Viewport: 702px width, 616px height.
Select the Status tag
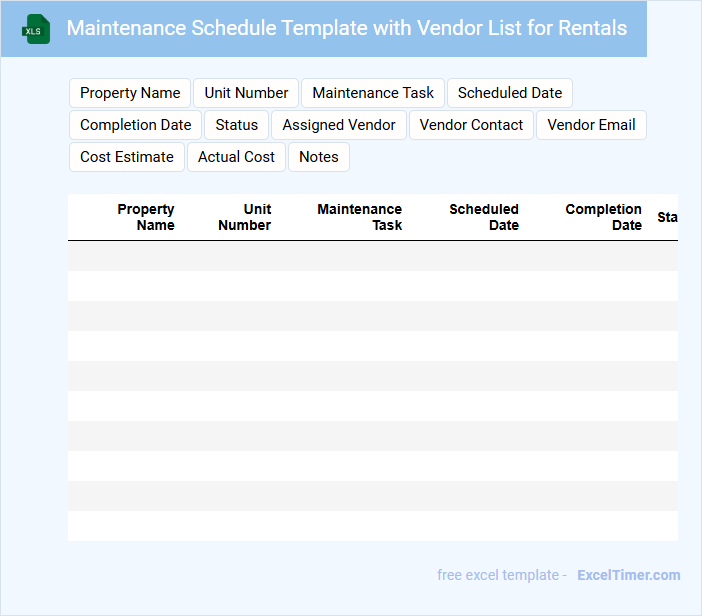pyautogui.click(x=237, y=125)
